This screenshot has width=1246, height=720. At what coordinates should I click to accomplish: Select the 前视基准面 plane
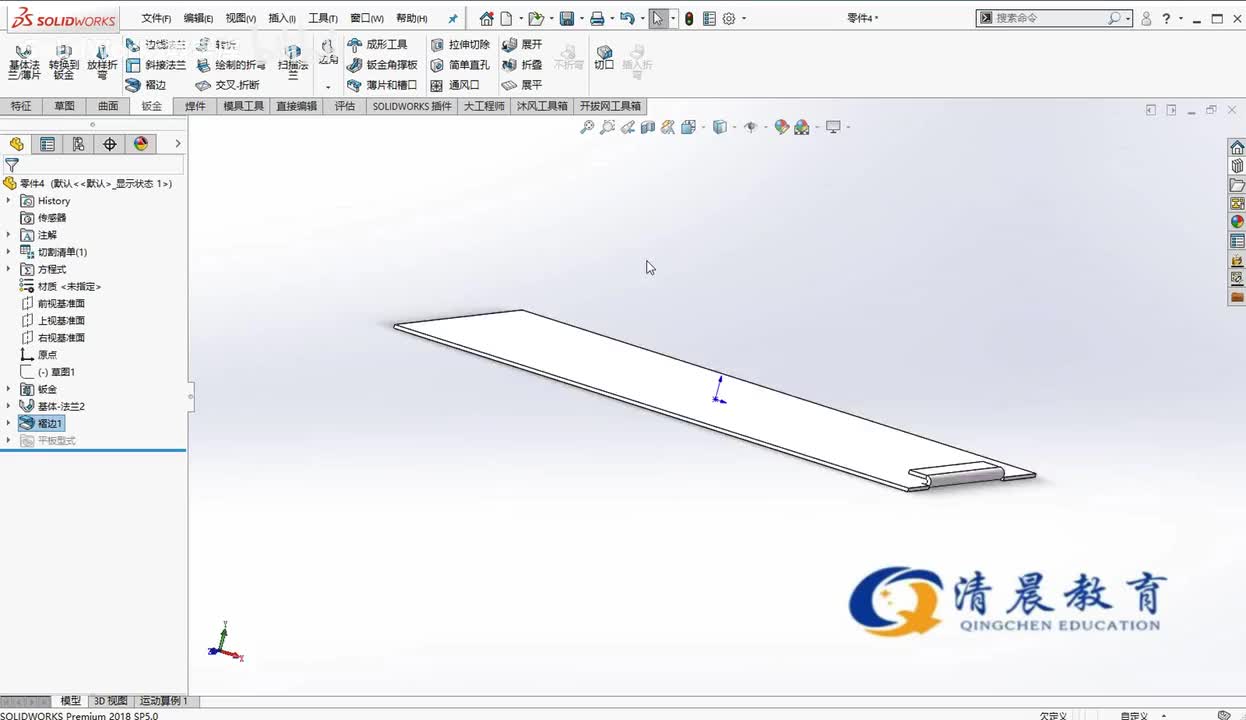pos(61,303)
